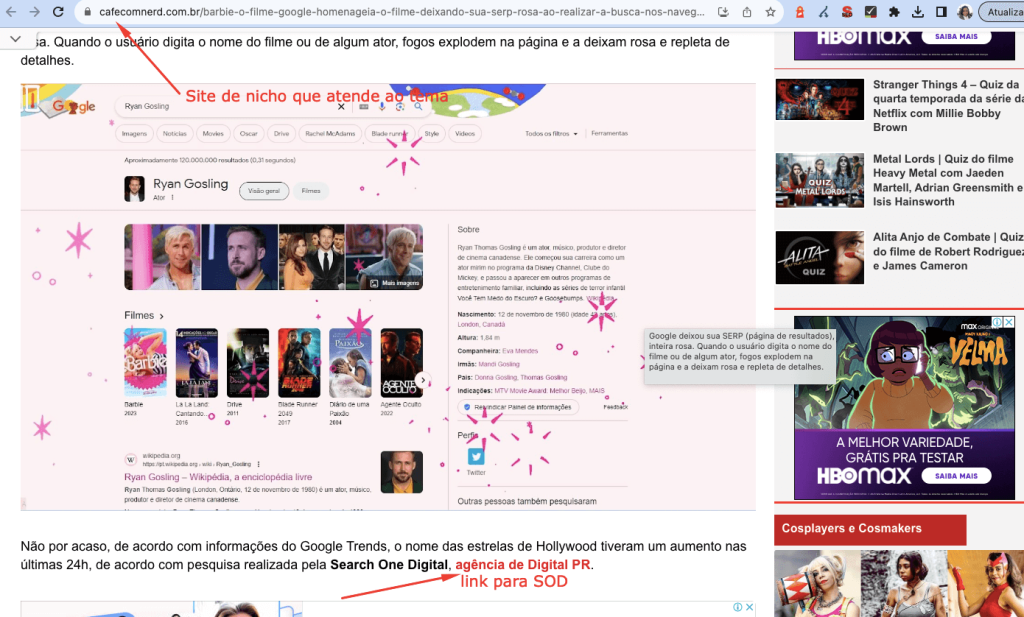Viewport: 1024px width, 617px height.
Task: Open the Alita quiz thumbnail
Action: tap(820, 257)
